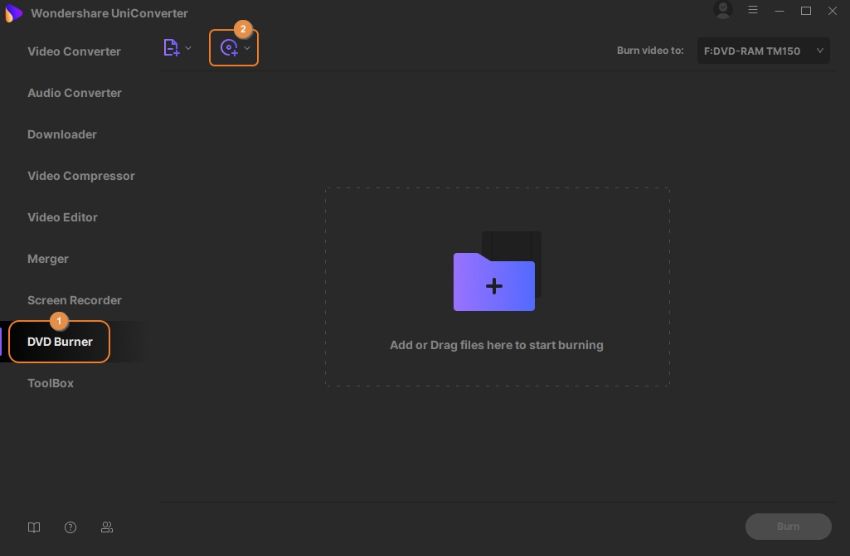The image size is (850, 556).
Task: Click the purple folder plus icon
Action: pyautogui.click(x=494, y=282)
